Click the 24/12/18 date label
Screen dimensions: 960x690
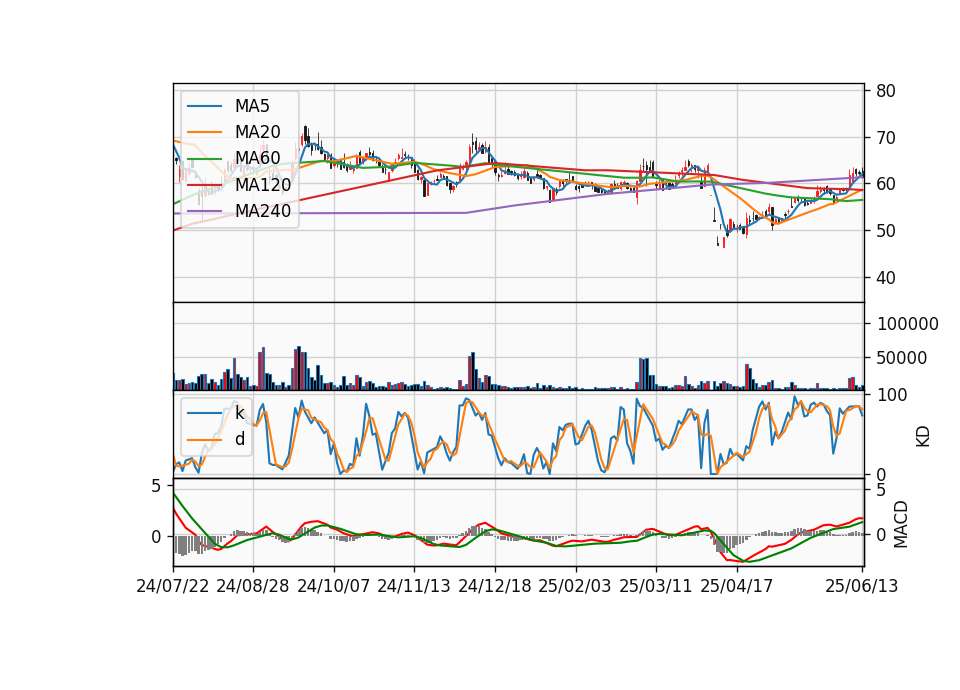tap(495, 586)
